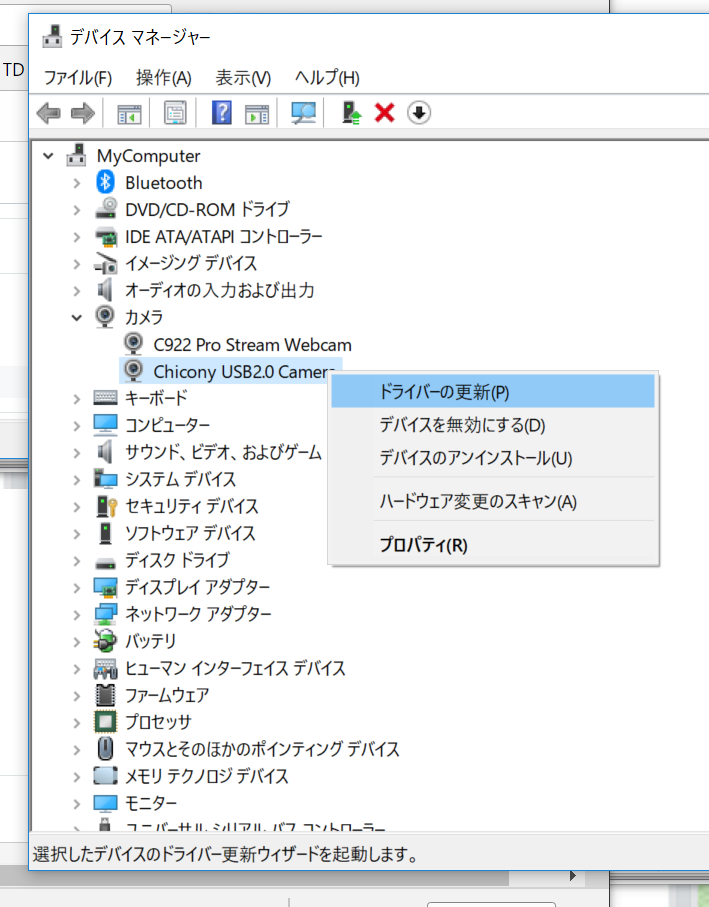The width and height of the screenshot is (709, 907).
Task: Click the scan for hardware changes monitor icon
Action: (304, 113)
